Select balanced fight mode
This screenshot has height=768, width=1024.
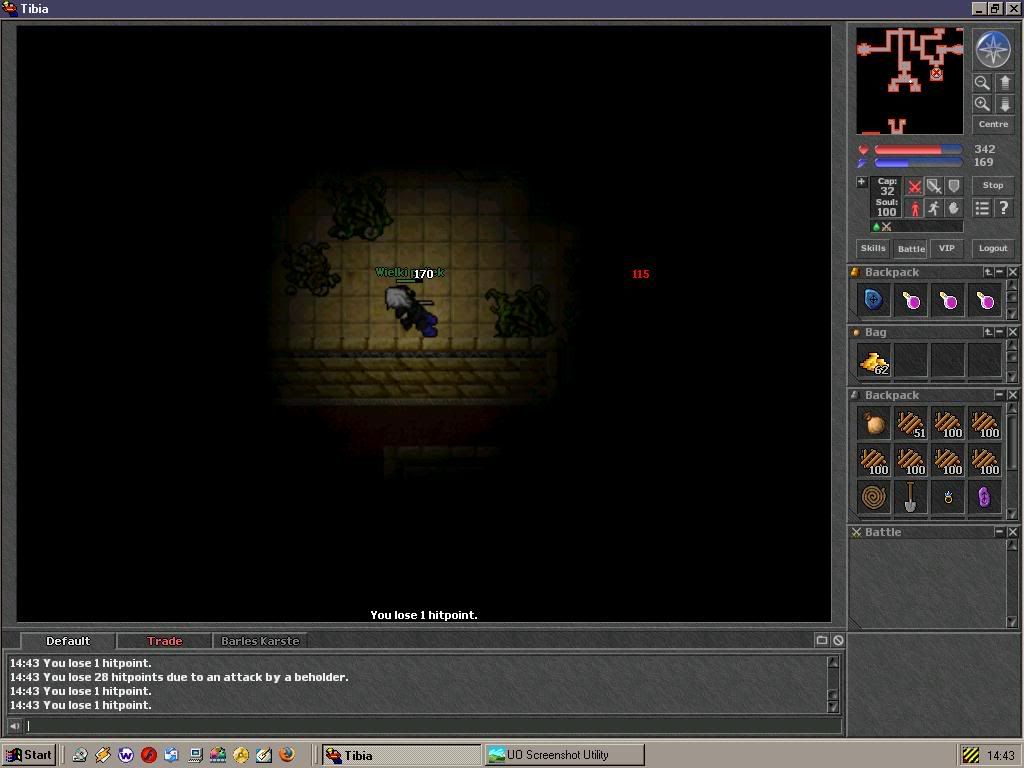pos(935,187)
